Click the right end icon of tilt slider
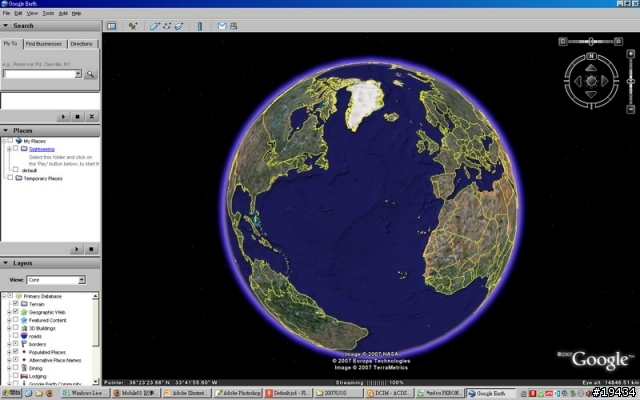640x400 pixels. (618, 41)
